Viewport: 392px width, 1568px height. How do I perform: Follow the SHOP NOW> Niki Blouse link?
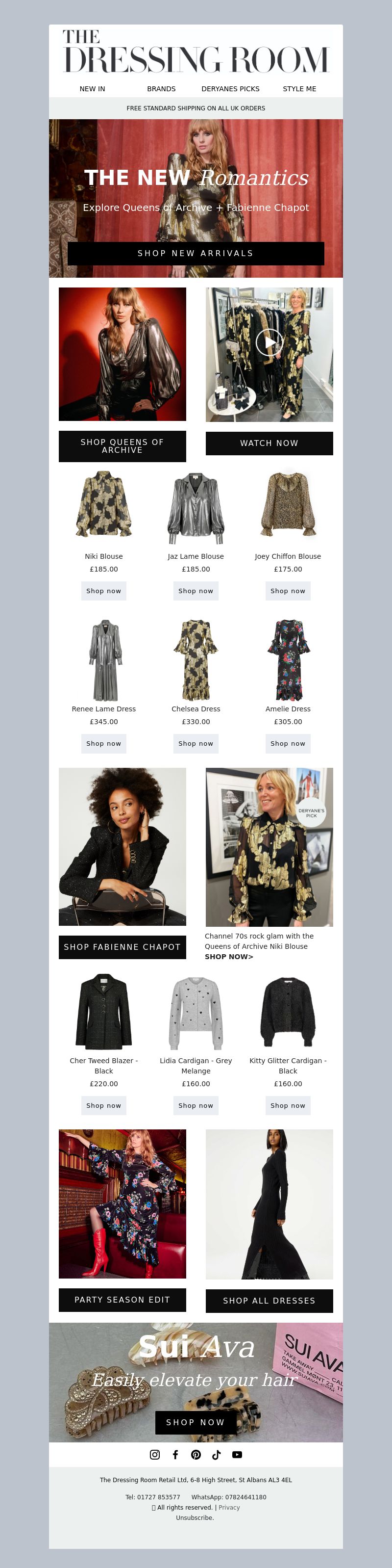229,956
